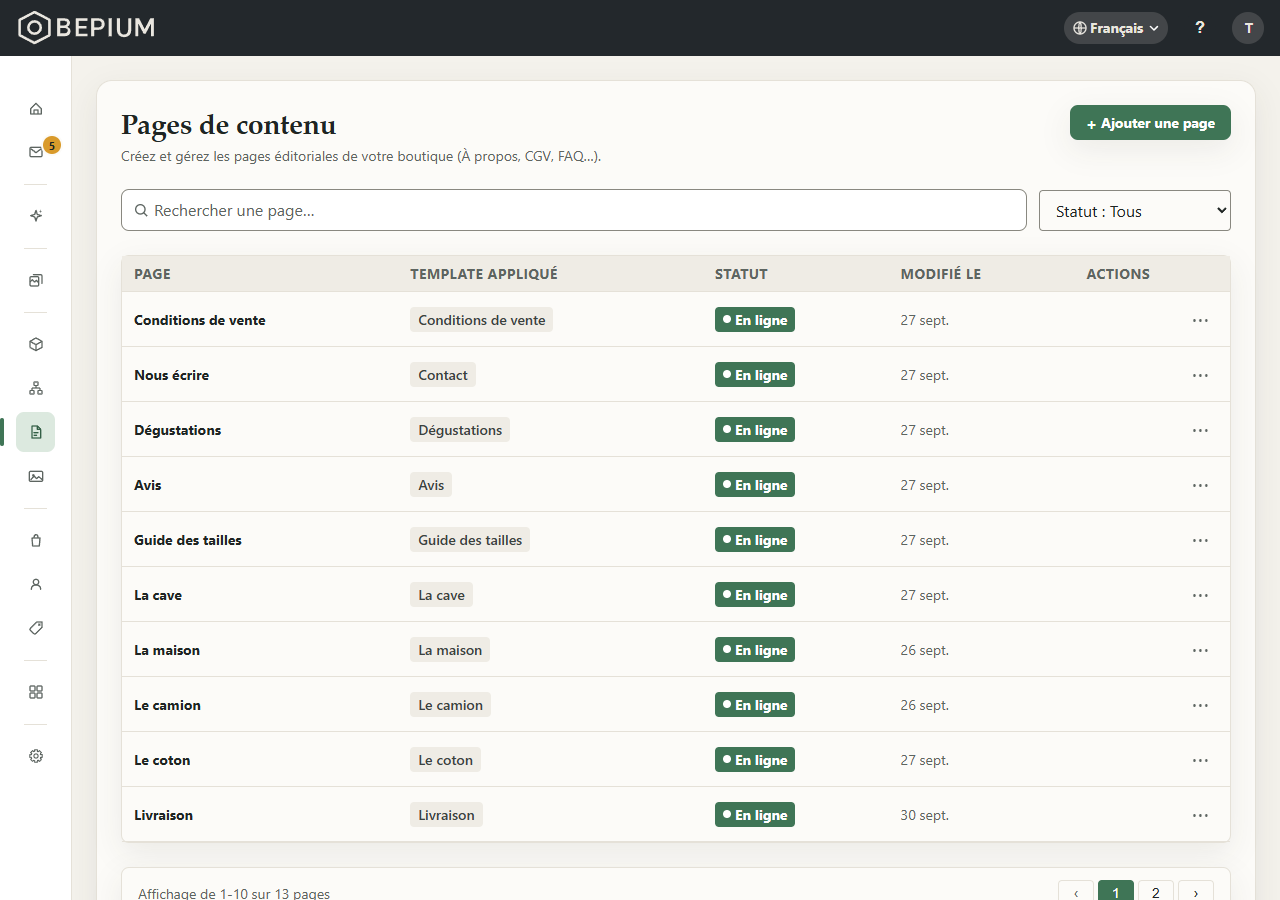Open the category hierarchy icon
Image resolution: width=1280 pixels, height=900 pixels.
click(36, 388)
